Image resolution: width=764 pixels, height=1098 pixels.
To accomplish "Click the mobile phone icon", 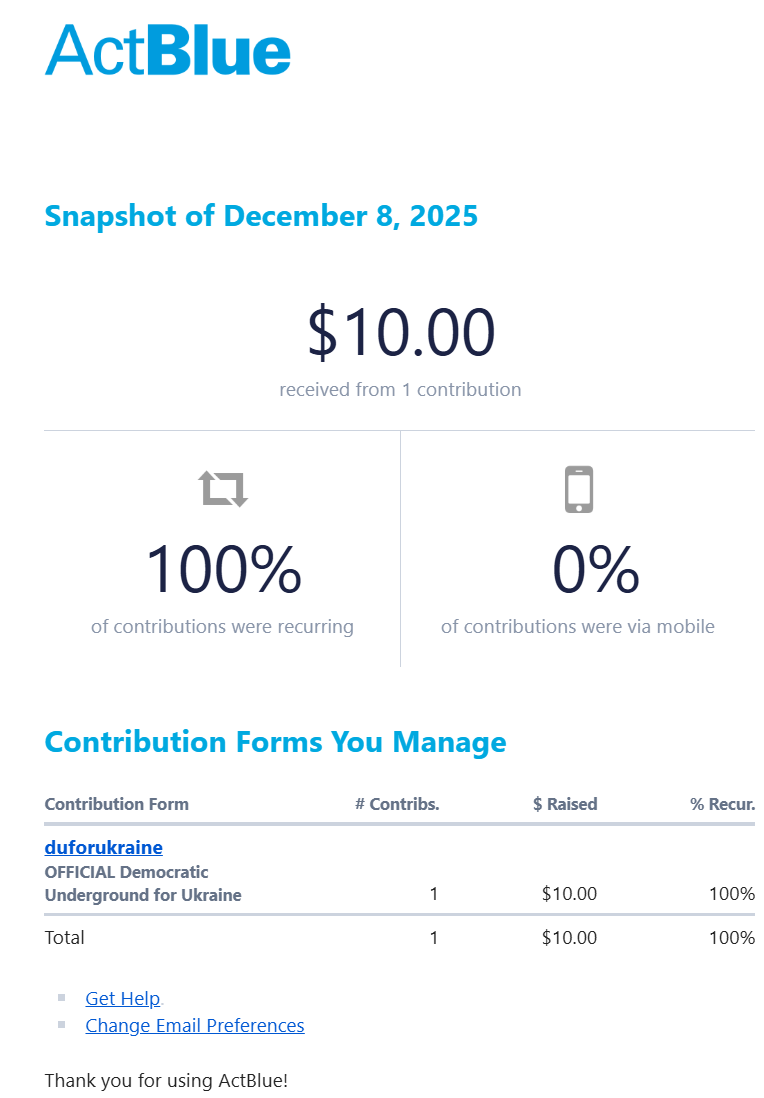I will [x=579, y=489].
